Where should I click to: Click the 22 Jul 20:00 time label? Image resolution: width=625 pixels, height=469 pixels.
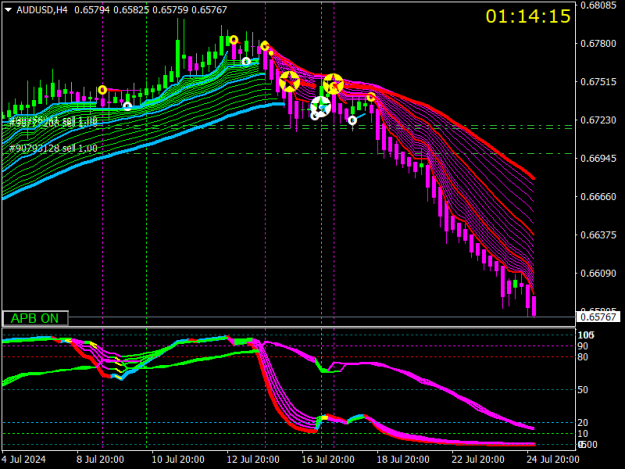[478, 459]
